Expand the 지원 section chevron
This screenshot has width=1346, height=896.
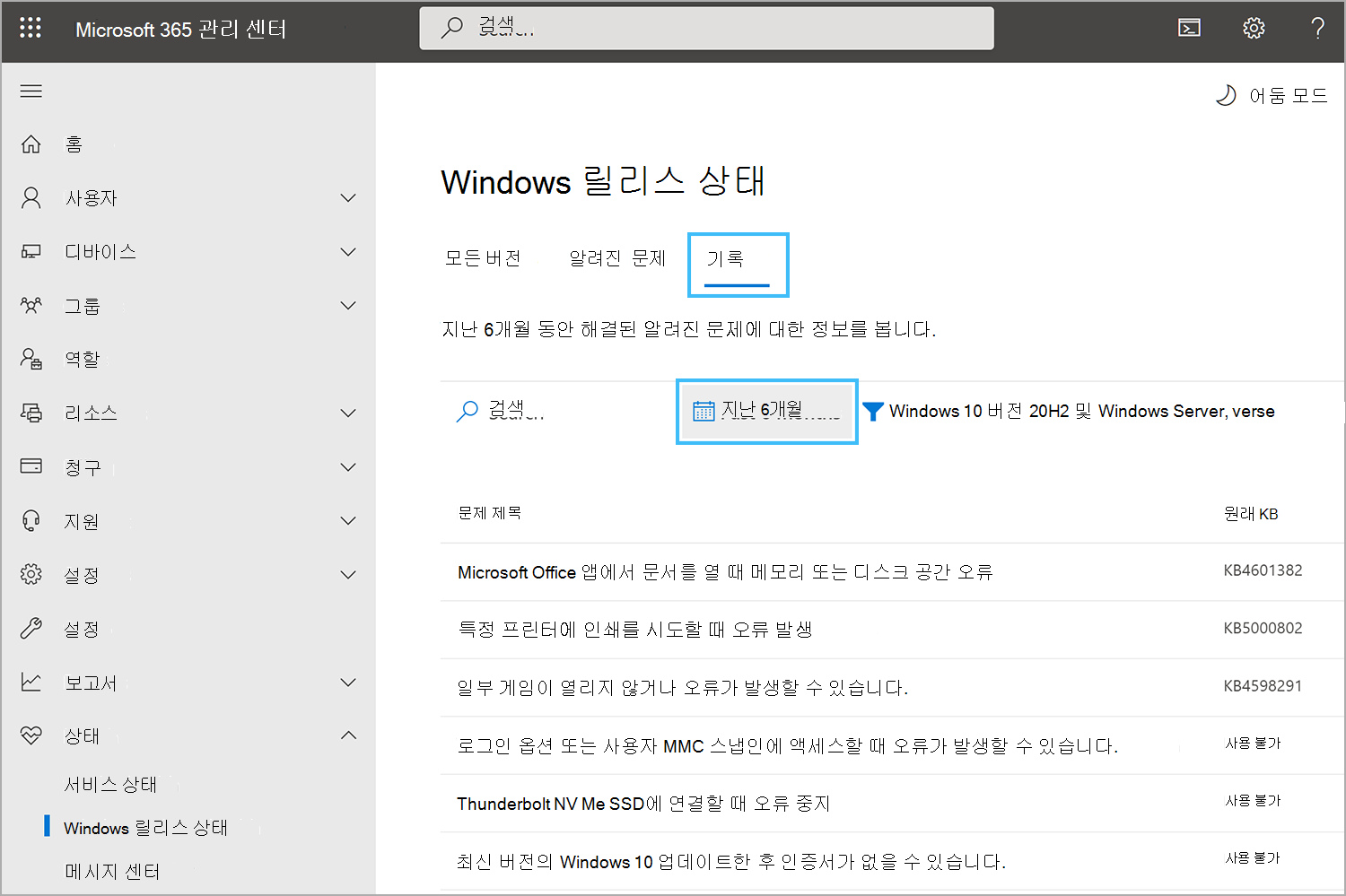348,521
